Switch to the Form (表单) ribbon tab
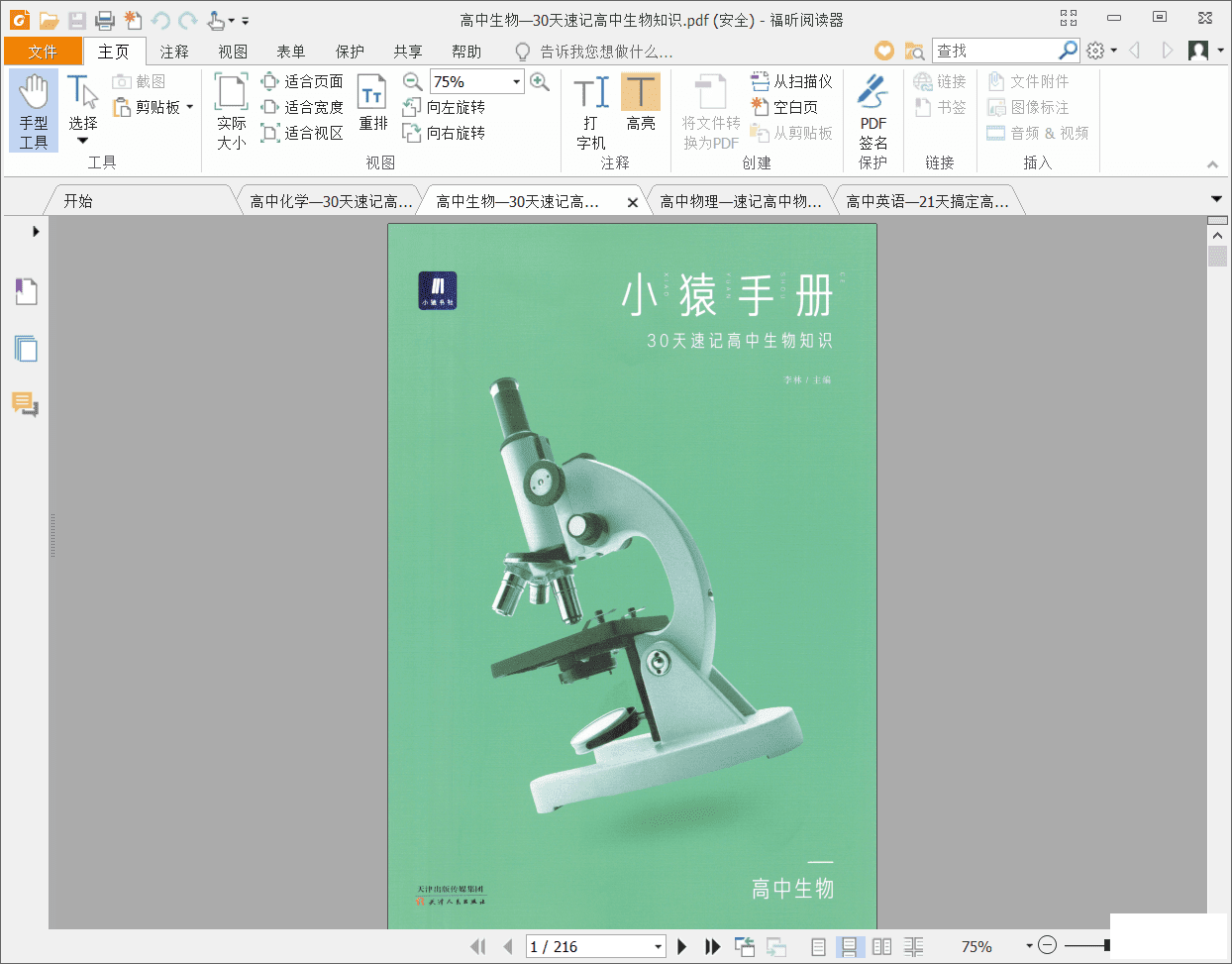Screen dimensions: 1232x964 pyautogui.click(x=291, y=52)
